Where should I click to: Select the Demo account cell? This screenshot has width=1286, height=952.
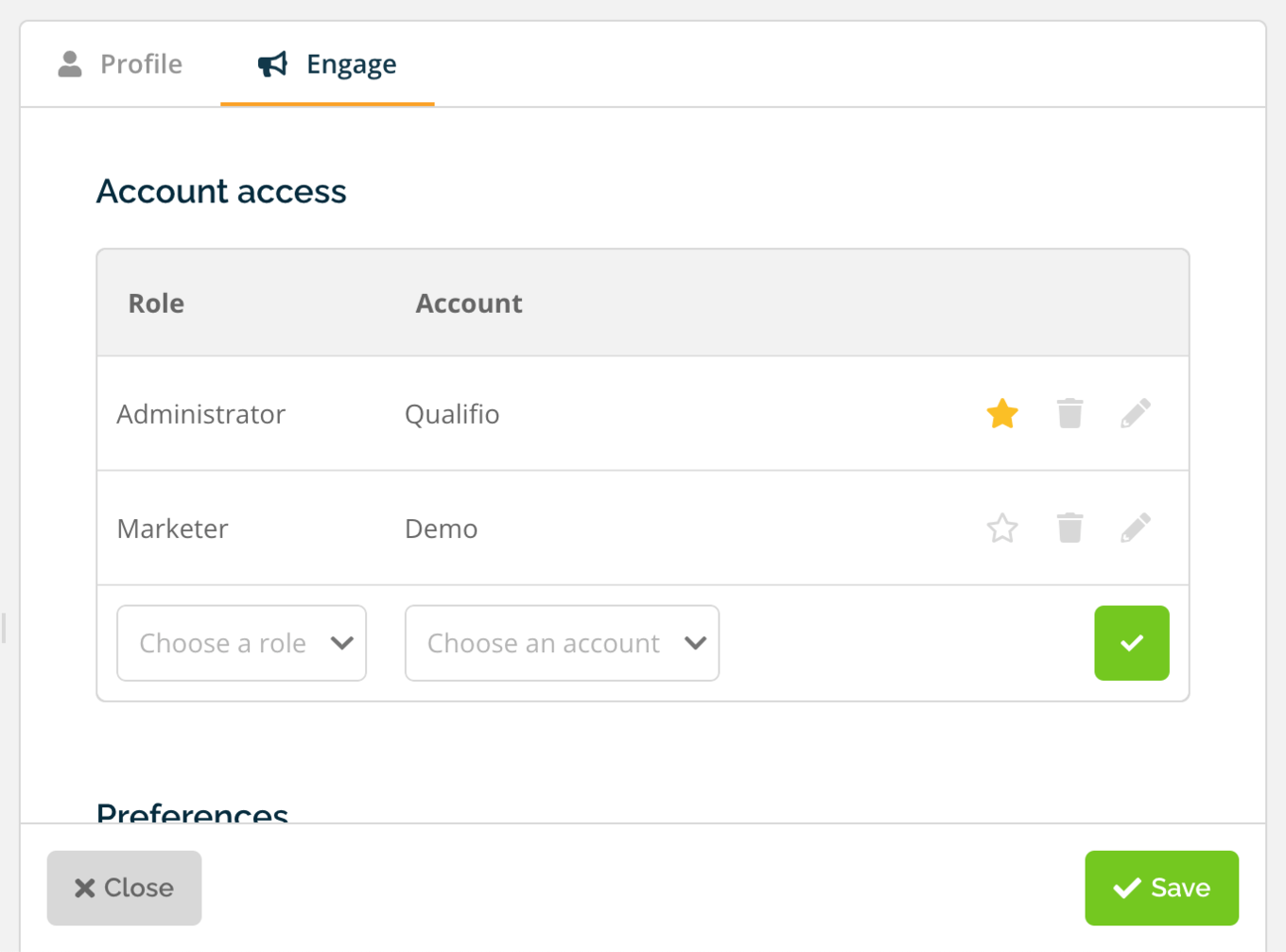[x=441, y=528]
